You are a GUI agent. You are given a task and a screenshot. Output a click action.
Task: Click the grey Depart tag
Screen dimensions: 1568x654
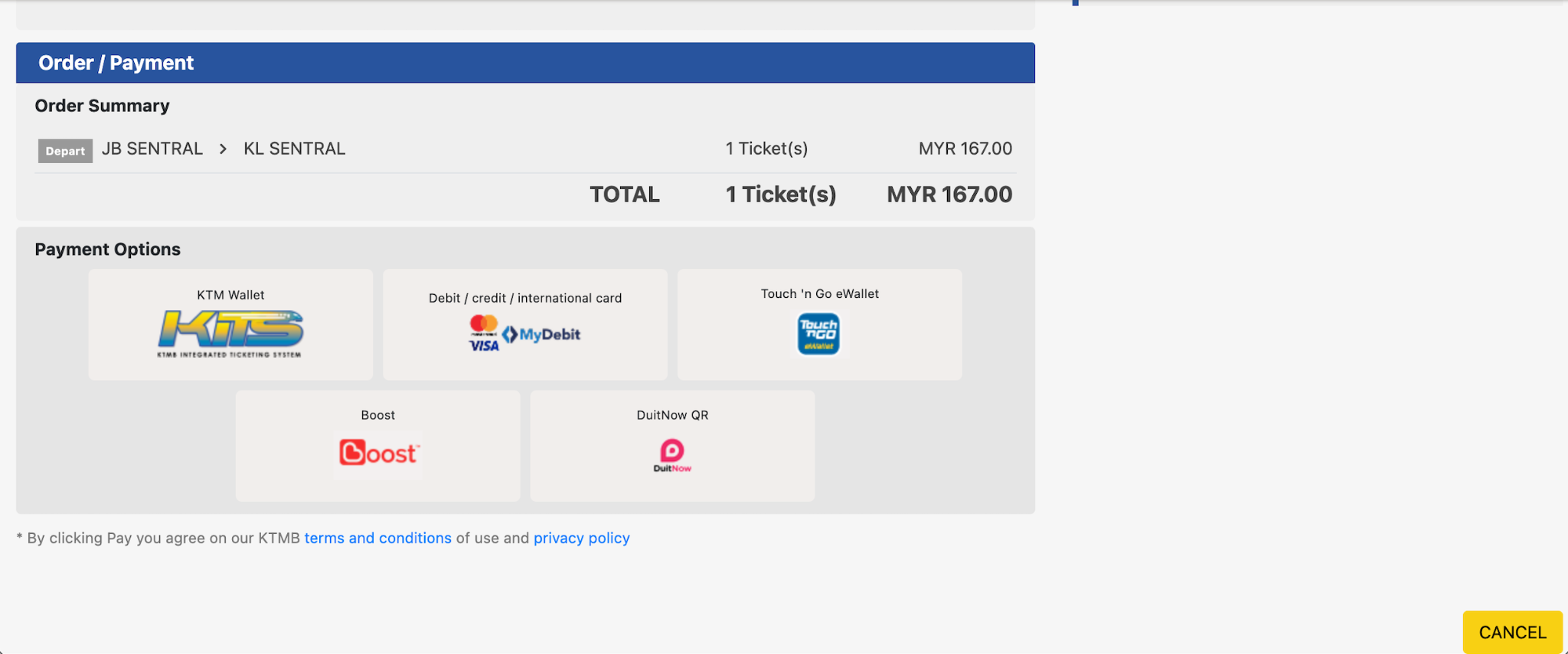[x=65, y=151]
